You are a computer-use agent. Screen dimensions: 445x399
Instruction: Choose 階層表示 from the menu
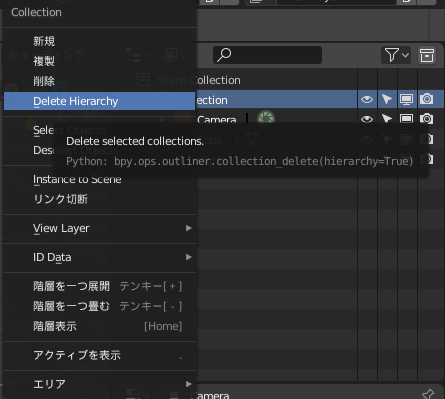(99, 326)
